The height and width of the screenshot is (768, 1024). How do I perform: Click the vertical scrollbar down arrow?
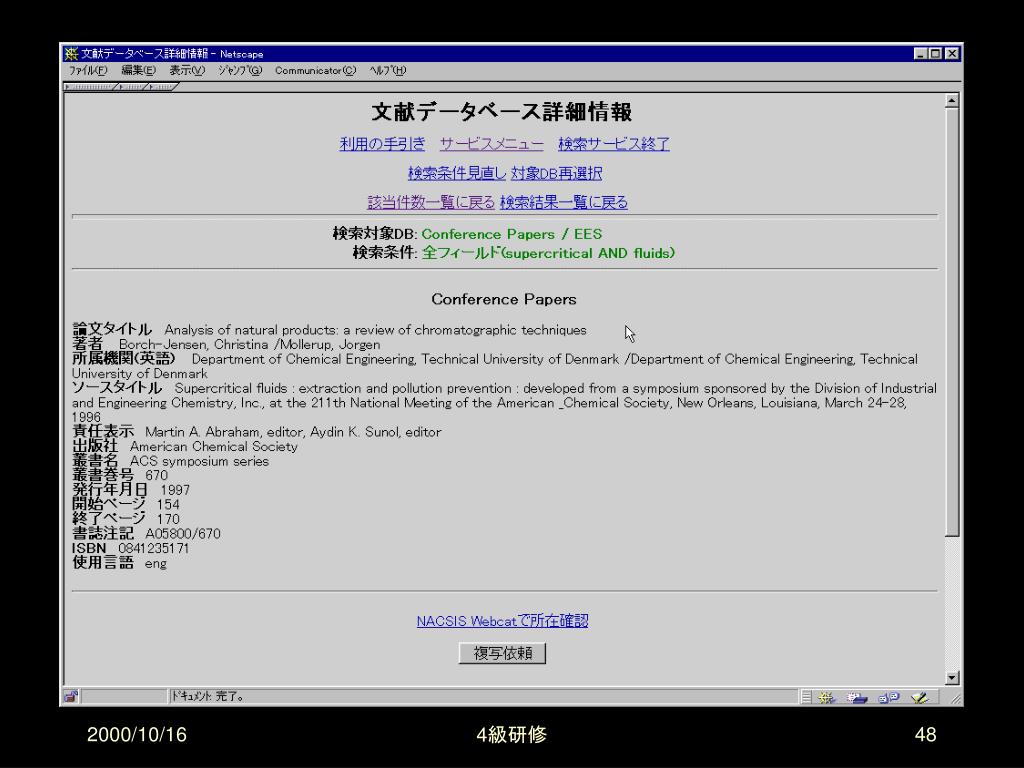pos(952,678)
